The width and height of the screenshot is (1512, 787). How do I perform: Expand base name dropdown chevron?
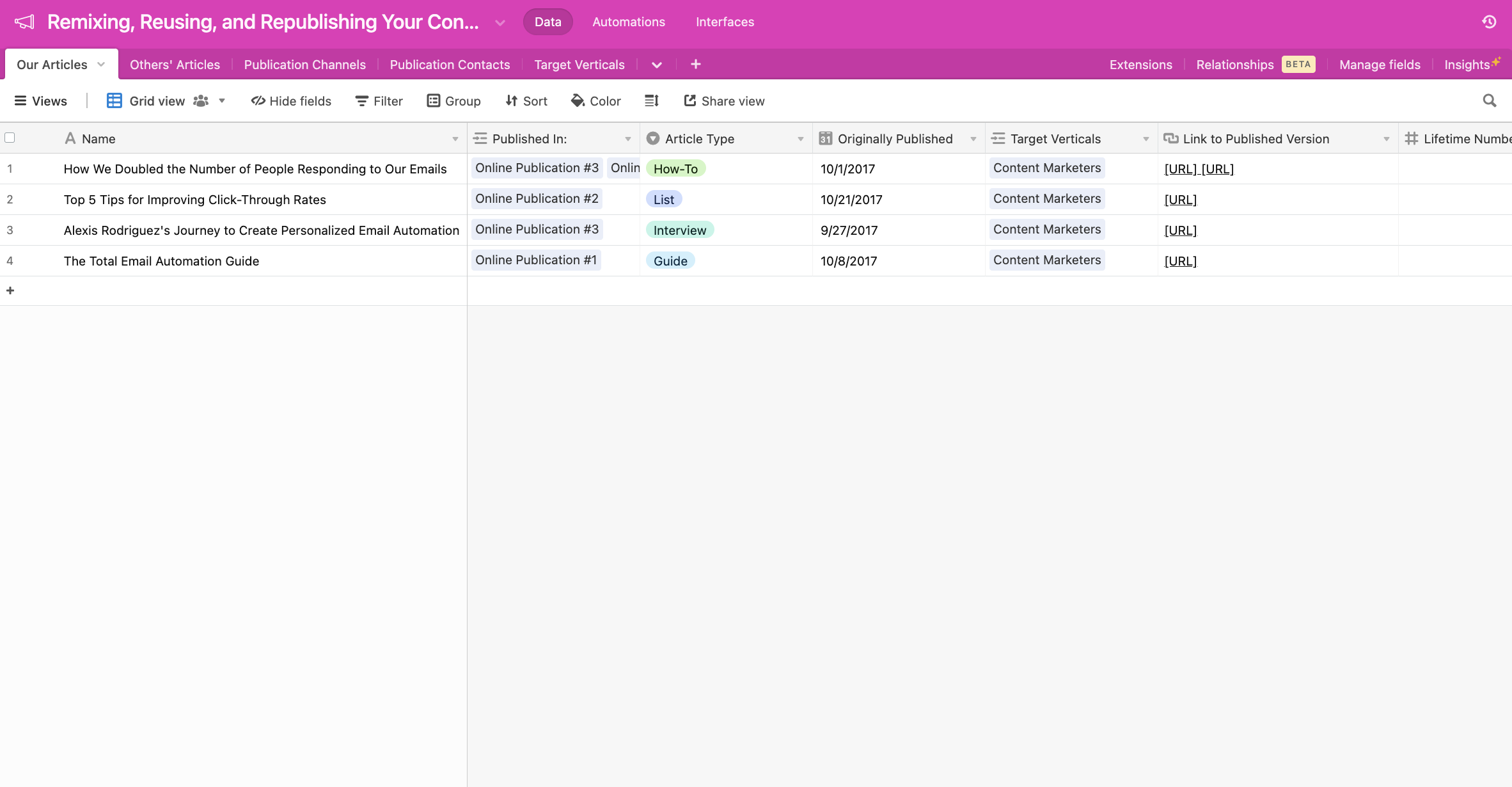pos(500,22)
